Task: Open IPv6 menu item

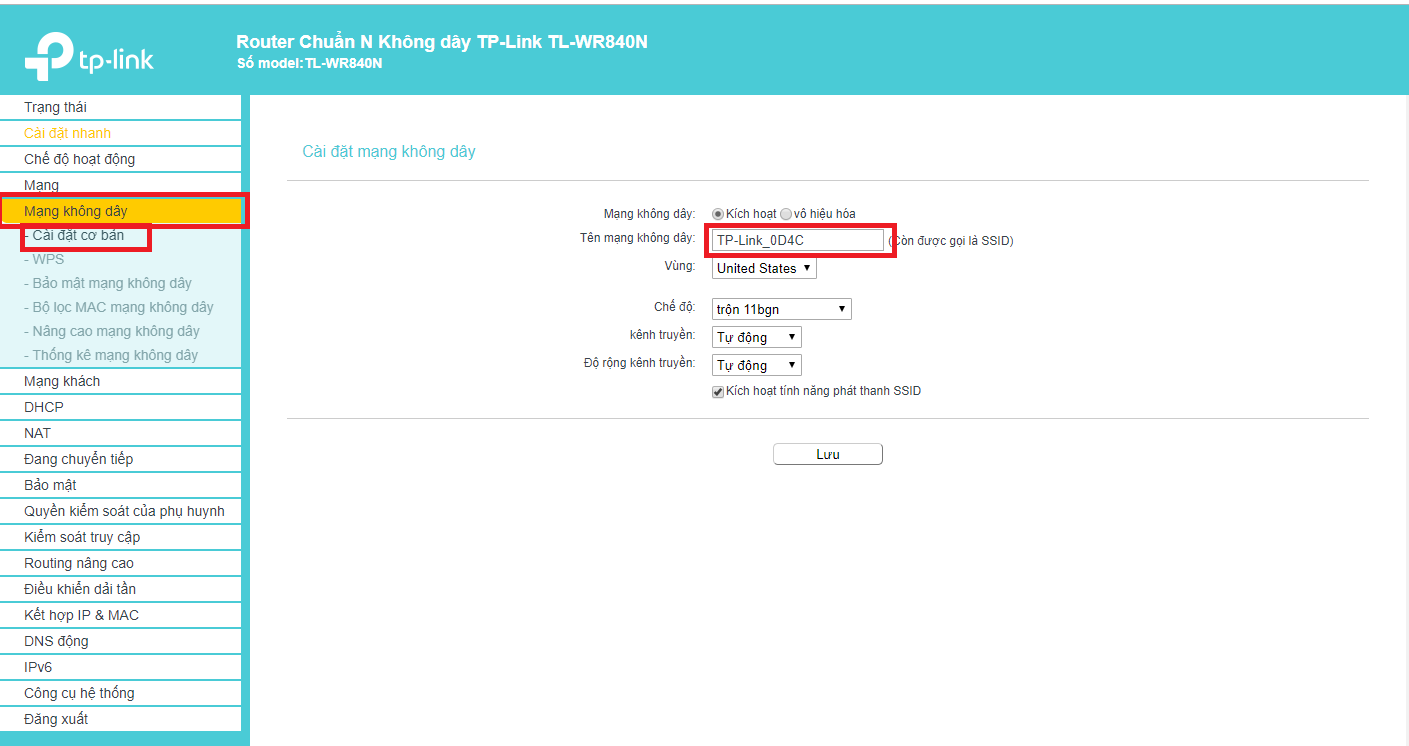Action: pos(121,667)
